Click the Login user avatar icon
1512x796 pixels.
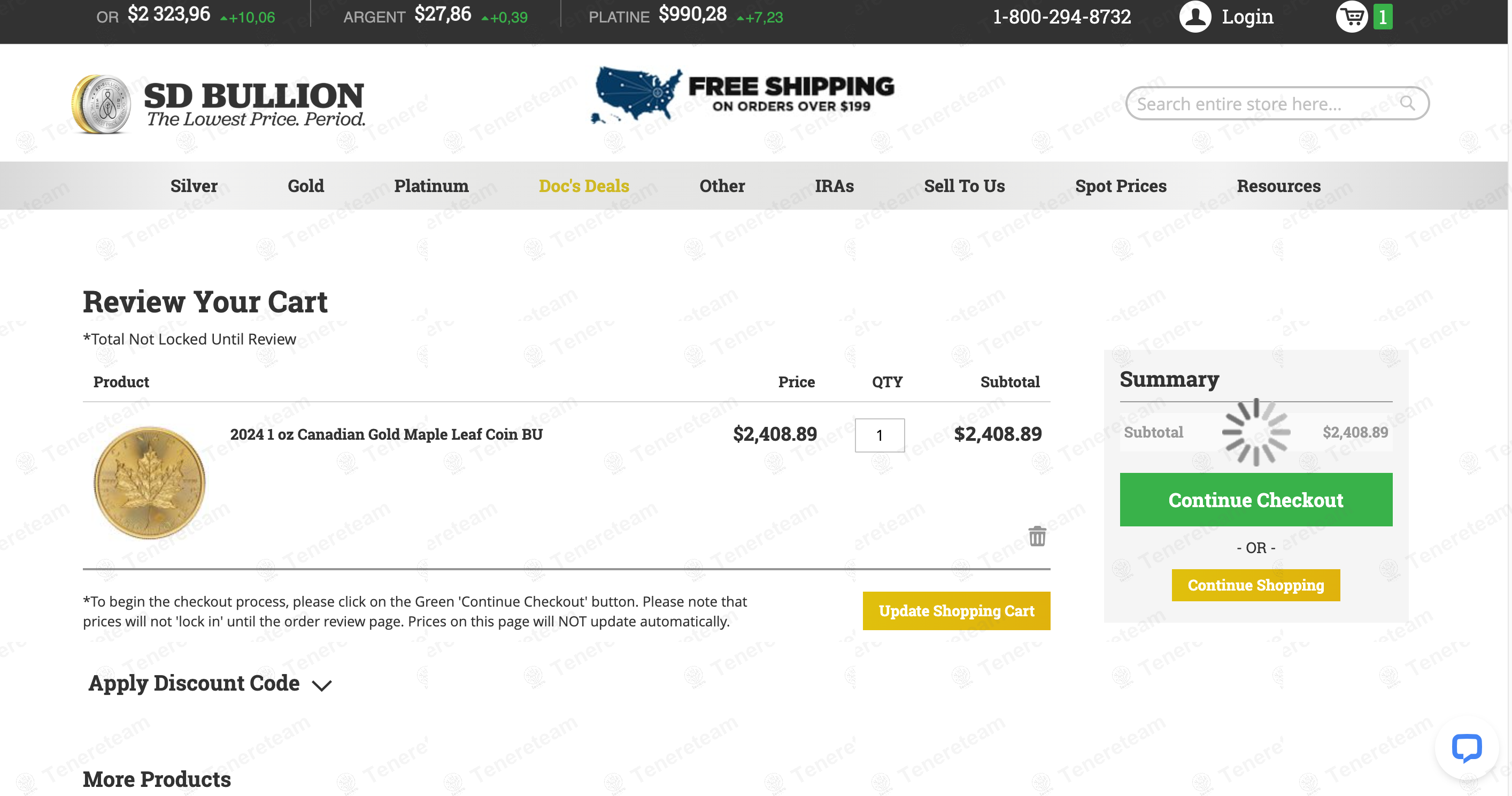[1195, 17]
